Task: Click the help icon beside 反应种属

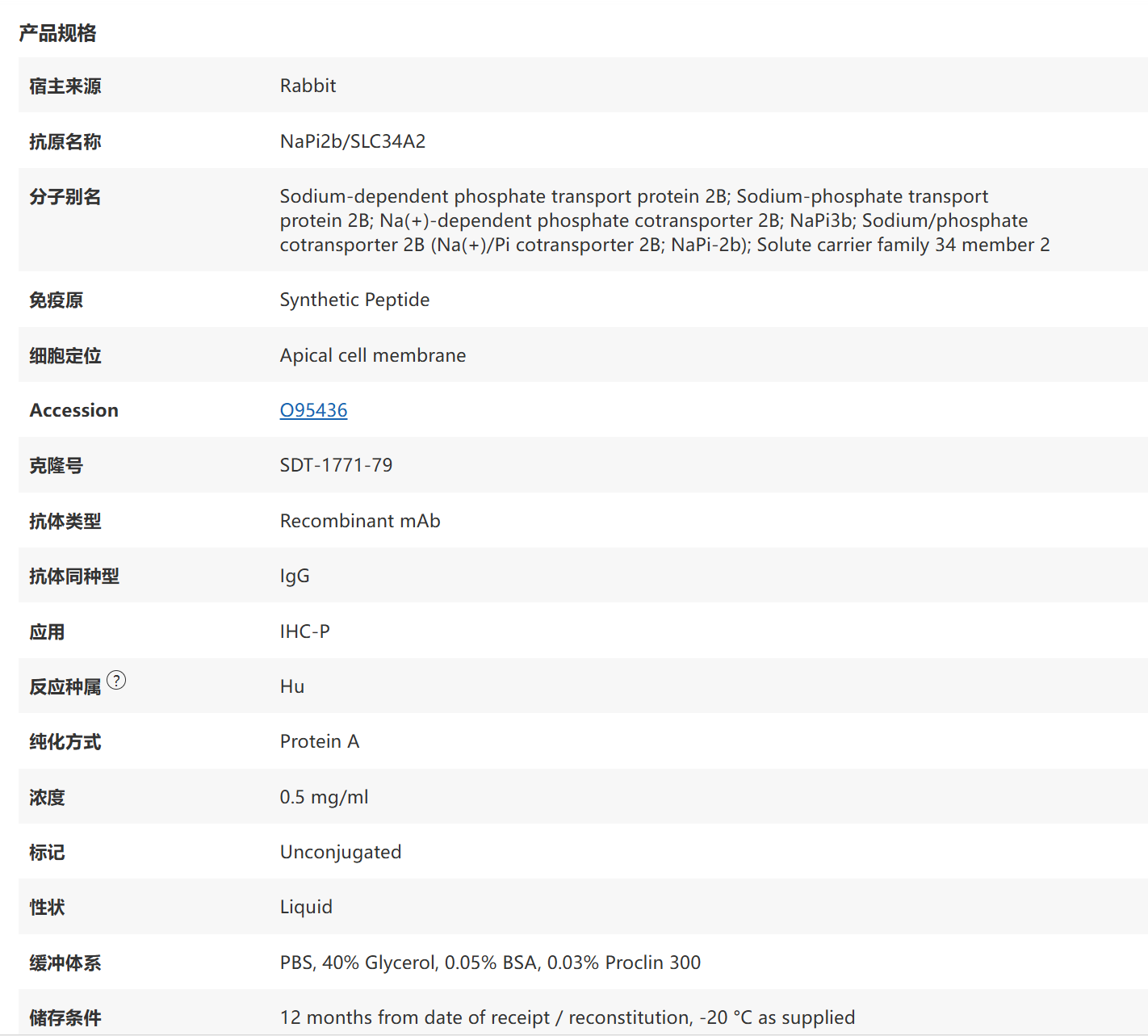Action: click(x=118, y=681)
